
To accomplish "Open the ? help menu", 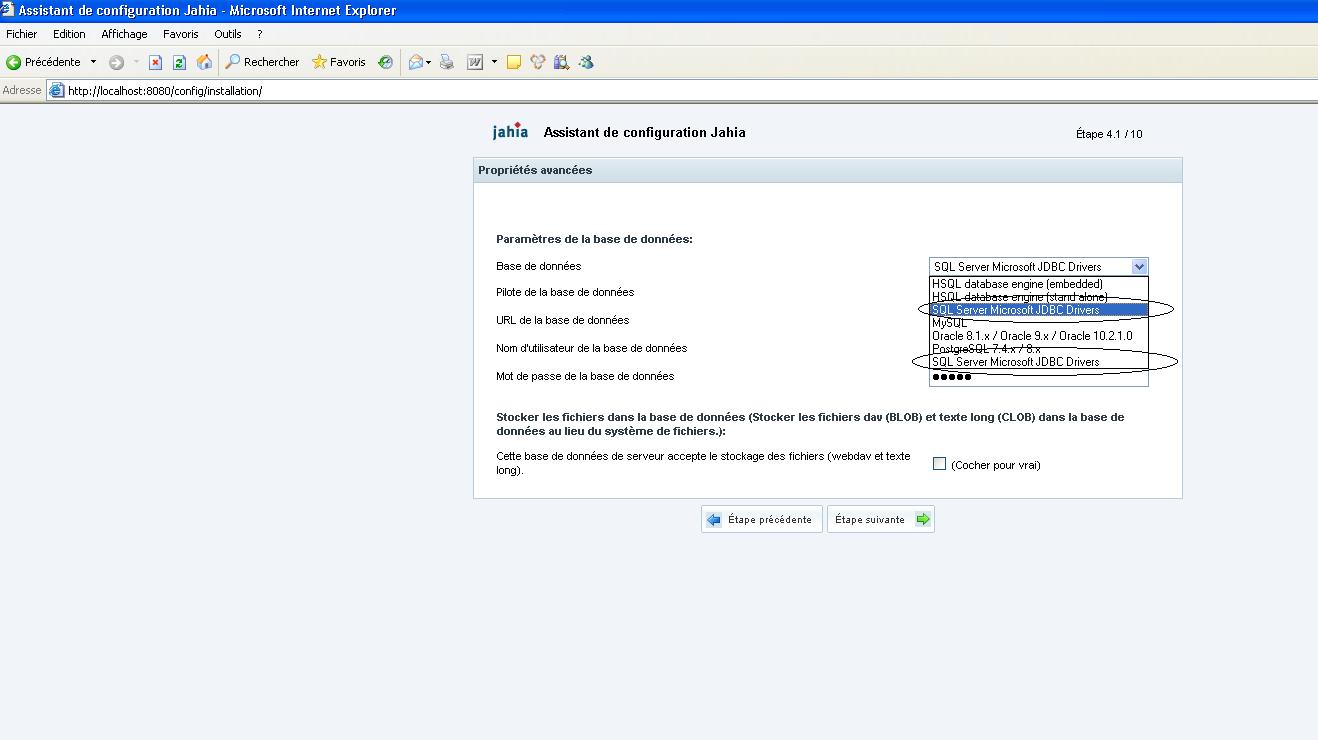I will tap(260, 34).
